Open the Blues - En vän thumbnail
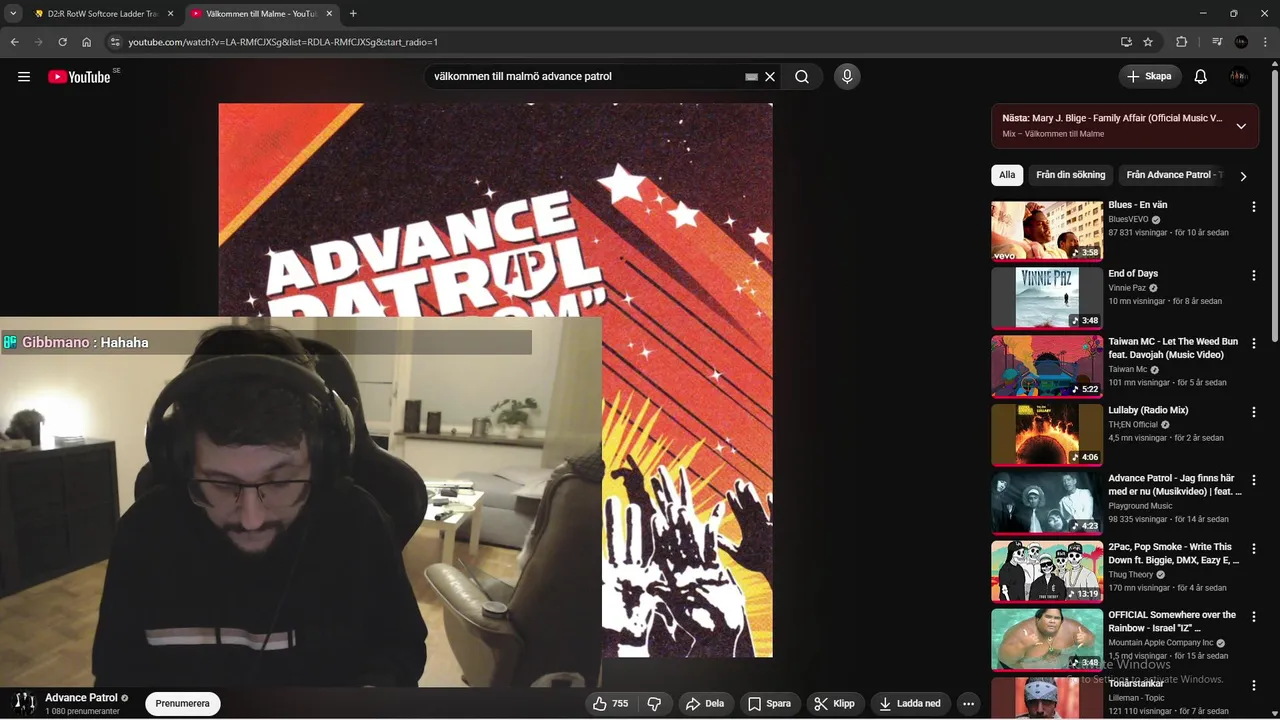This screenshot has width=1280, height=720. point(1047,231)
